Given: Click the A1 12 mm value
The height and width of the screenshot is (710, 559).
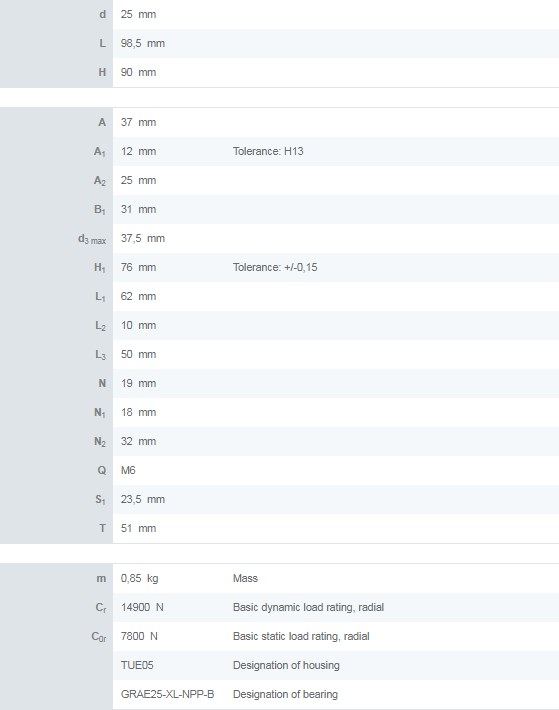Looking at the screenshot, I should point(138,151).
